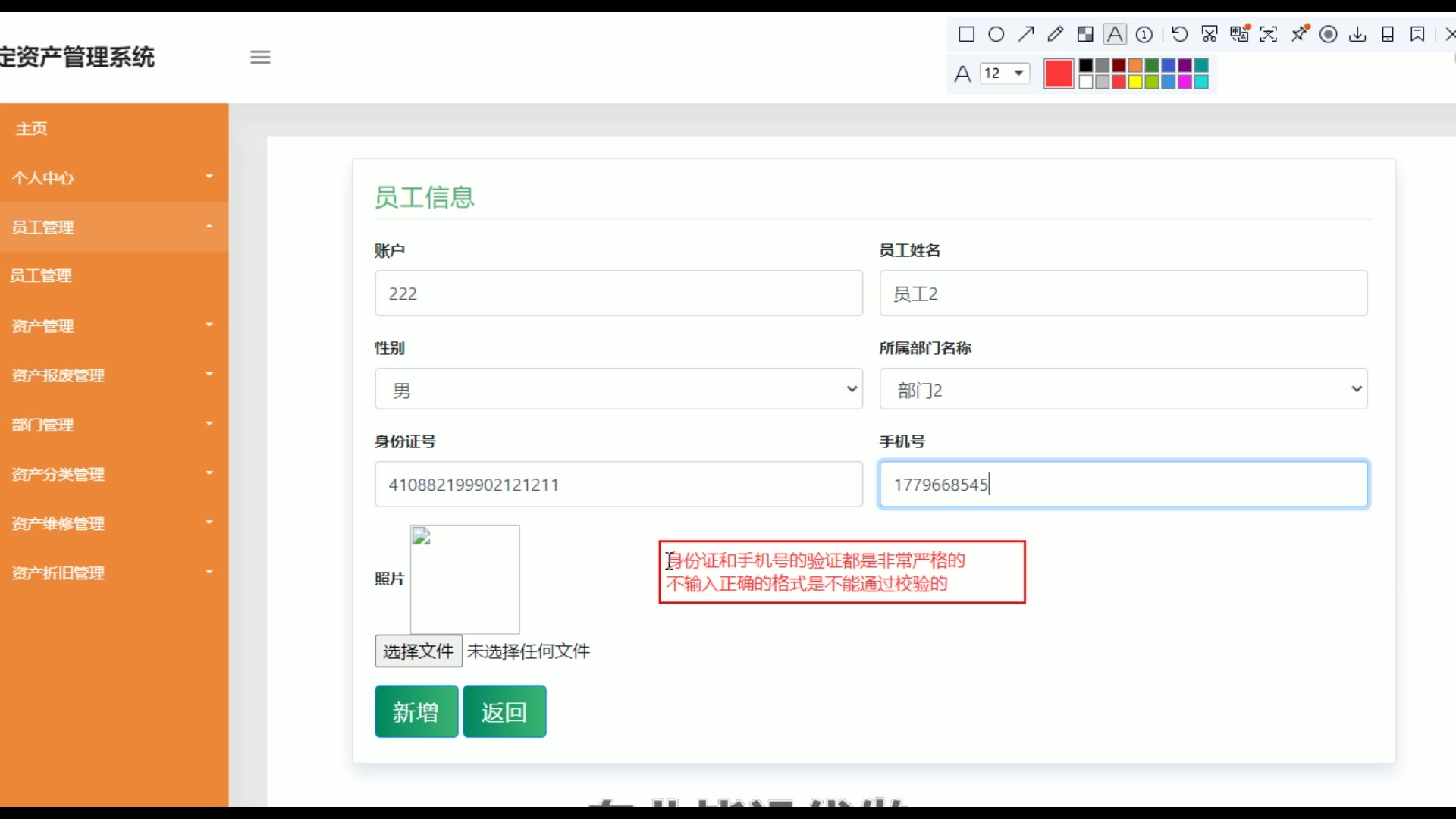Select the pencil freehand tool
This screenshot has width=1456, height=819.
(1056, 34)
